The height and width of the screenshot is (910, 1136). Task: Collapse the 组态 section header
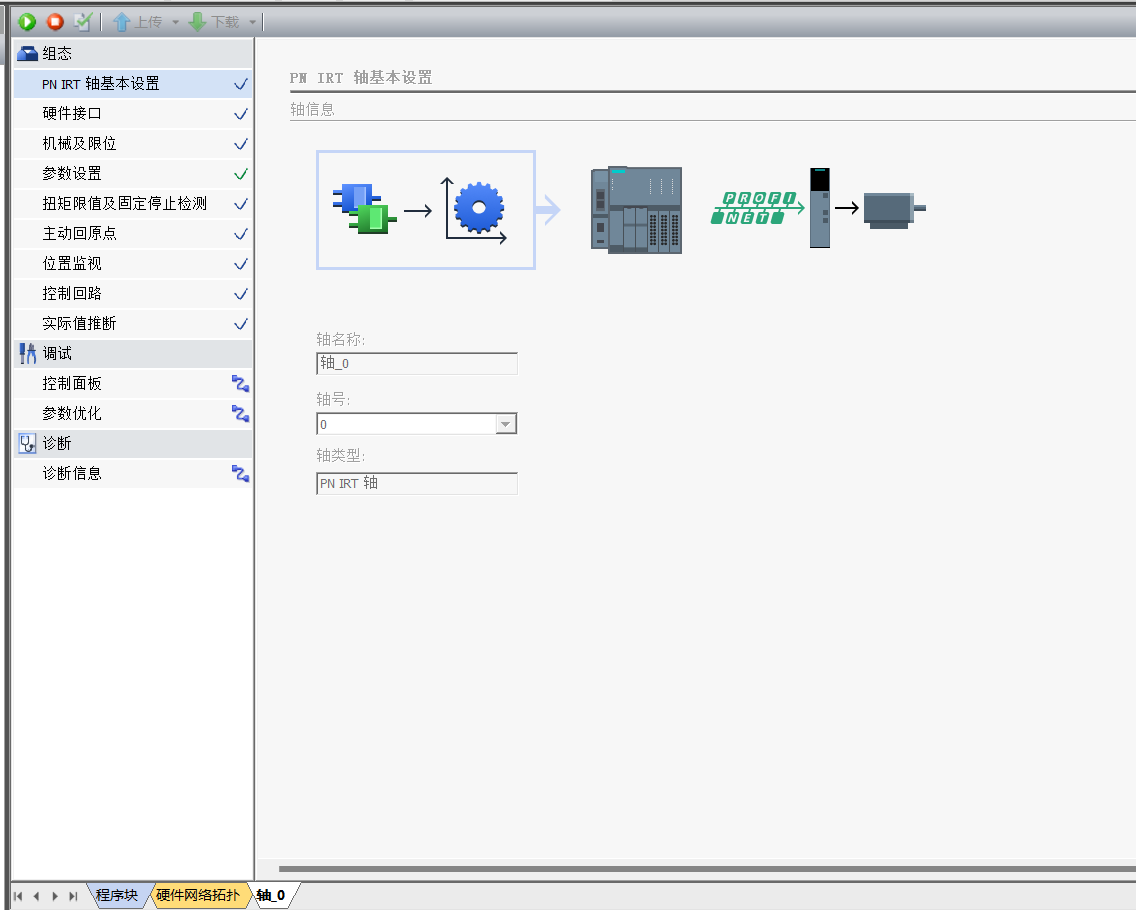click(x=133, y=54)
